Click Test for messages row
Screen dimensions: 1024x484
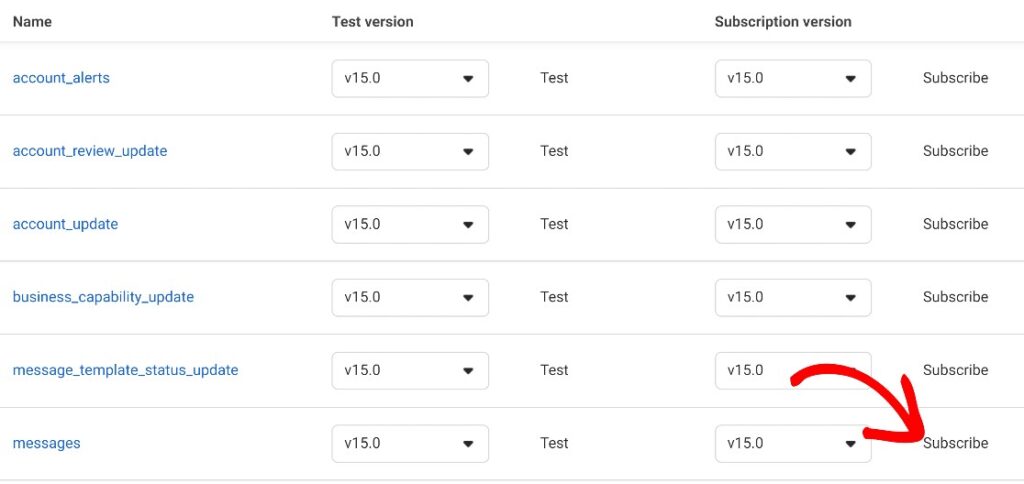click(554, 443)
